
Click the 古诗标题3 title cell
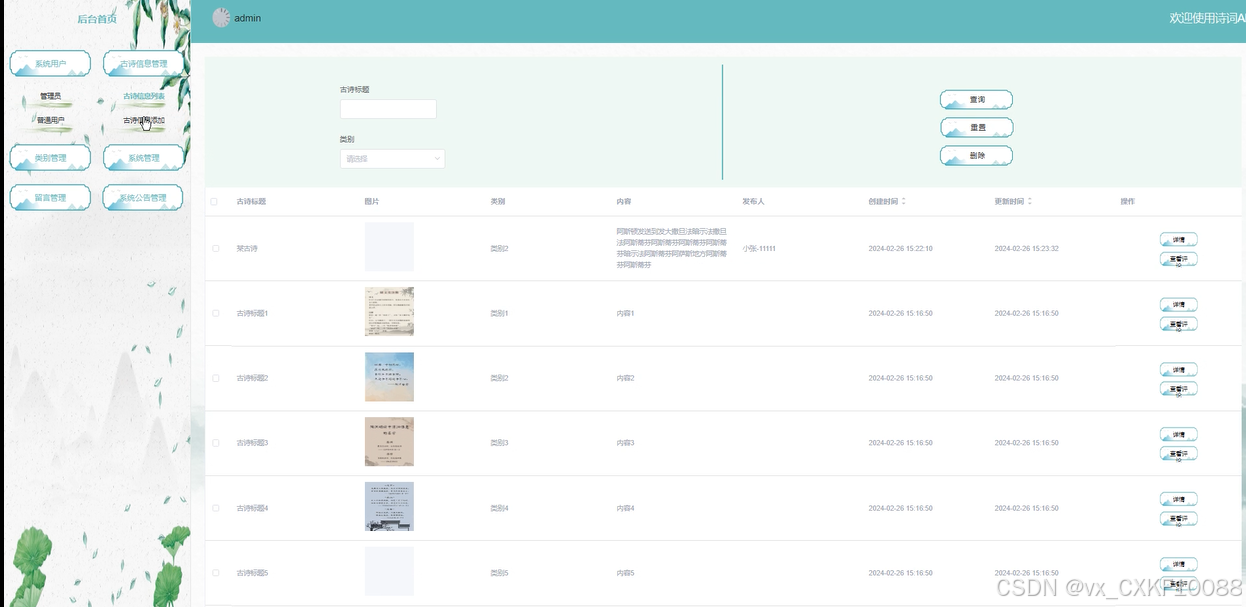click(x=252, y=443)
